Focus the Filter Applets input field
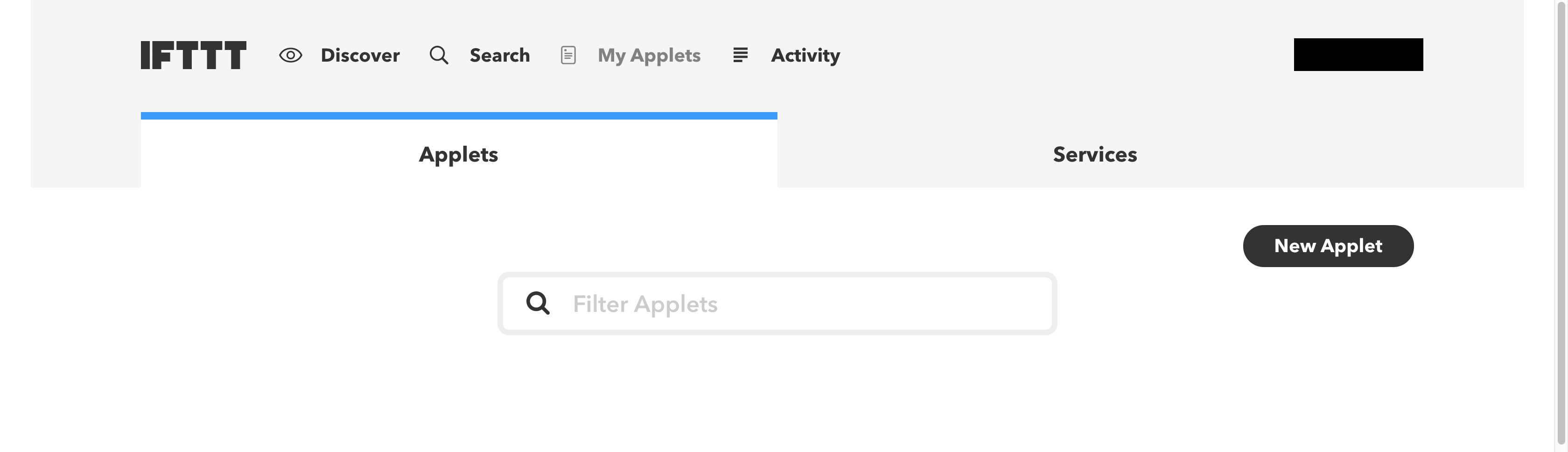Screen dimensions: 1568x452 coord(777,304)
